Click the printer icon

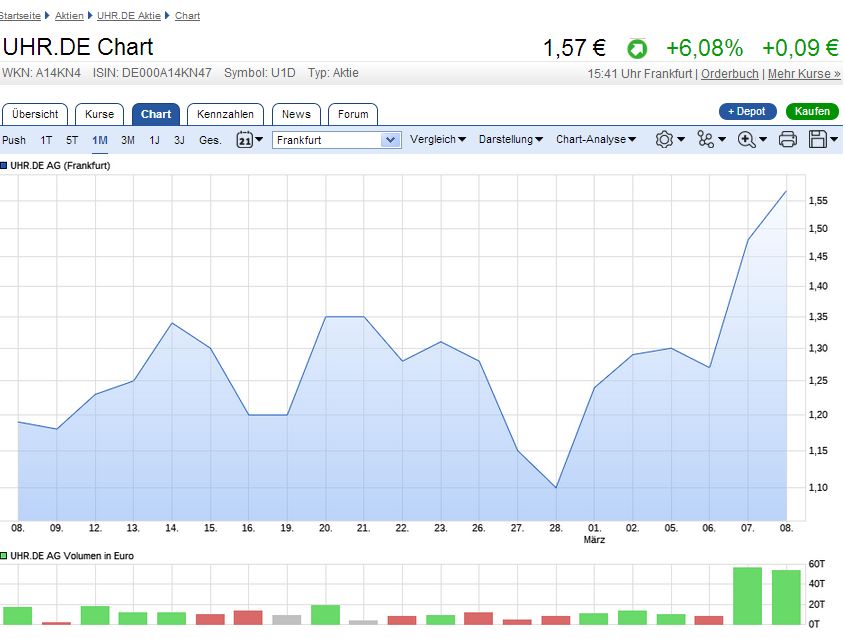[x=787, y=140]
